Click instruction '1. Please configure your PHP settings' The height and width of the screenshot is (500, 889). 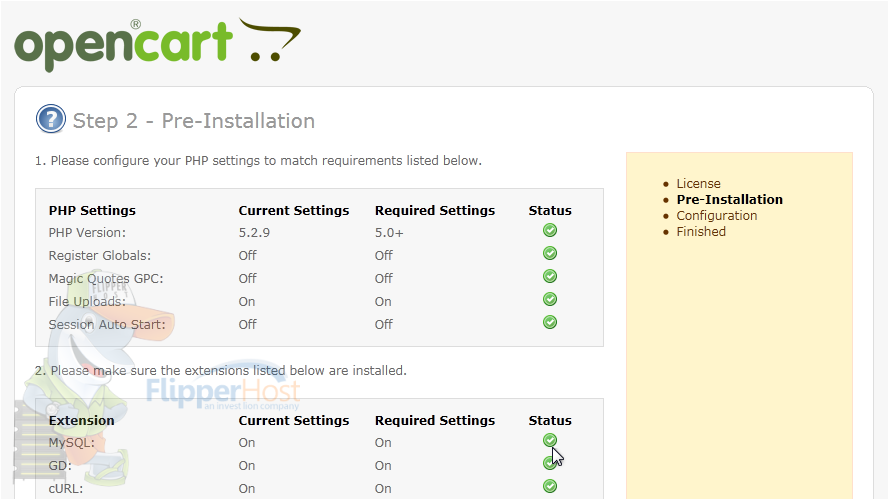point(259,160)
